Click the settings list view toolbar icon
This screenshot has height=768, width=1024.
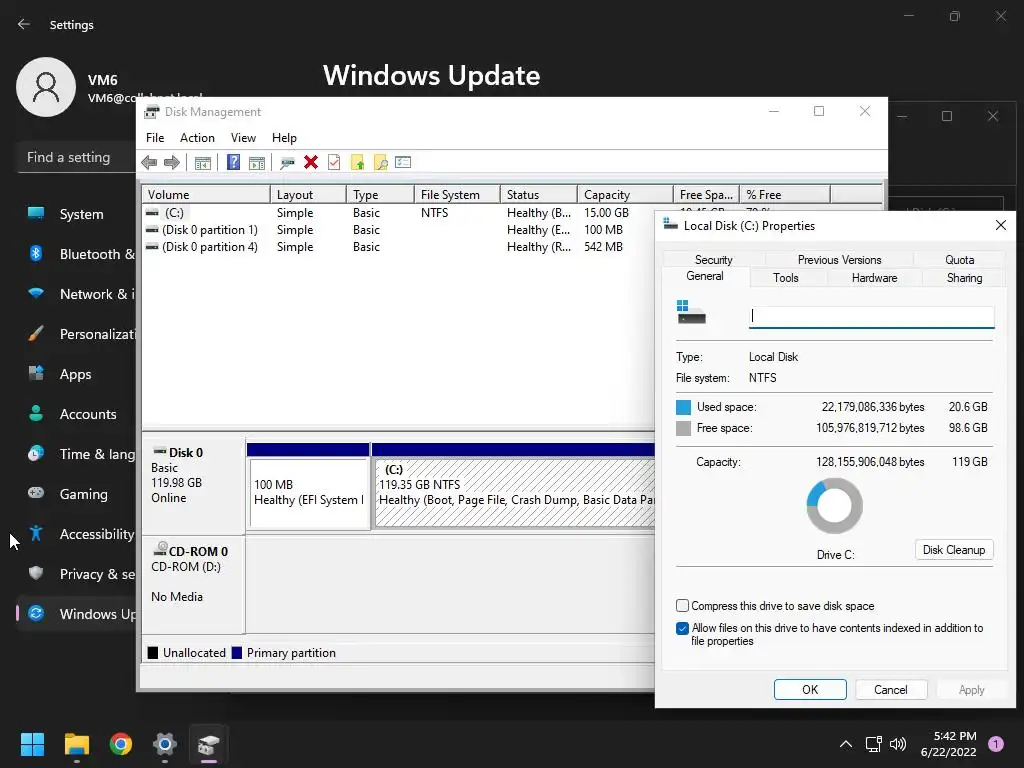[x=403, y=162]
